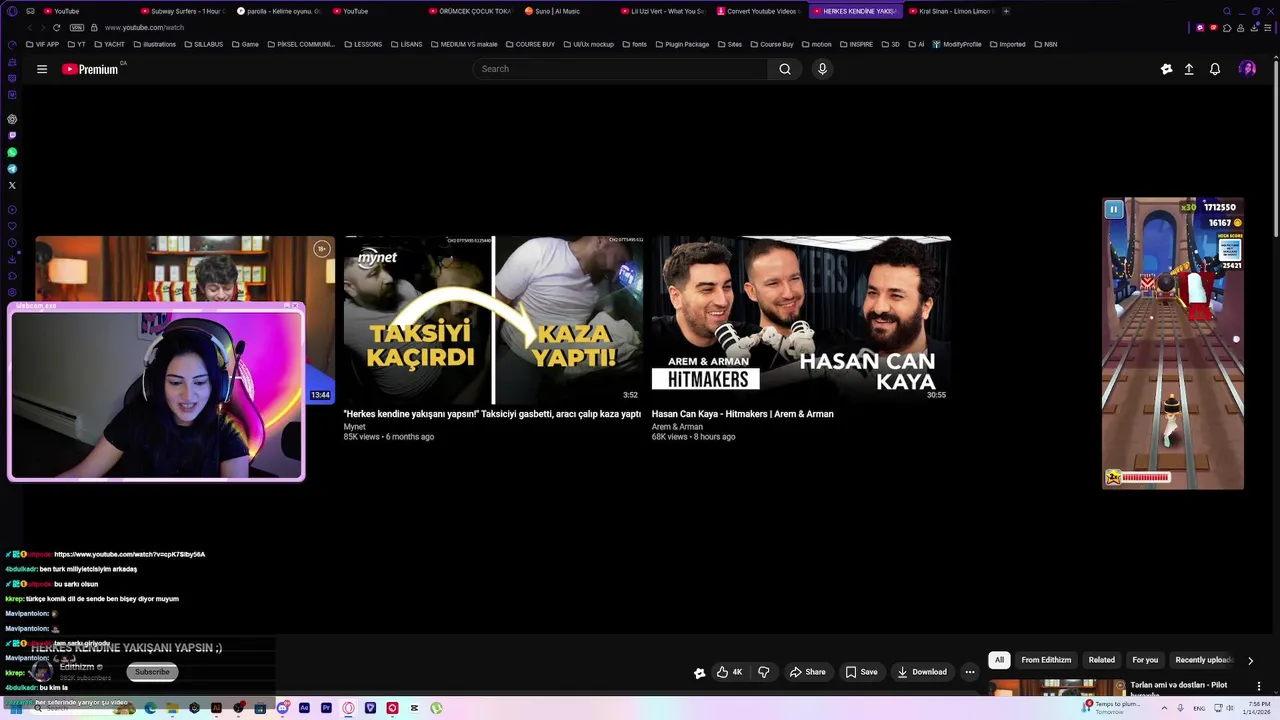Open the Mynet channel name link

click(x=354, y=427)
